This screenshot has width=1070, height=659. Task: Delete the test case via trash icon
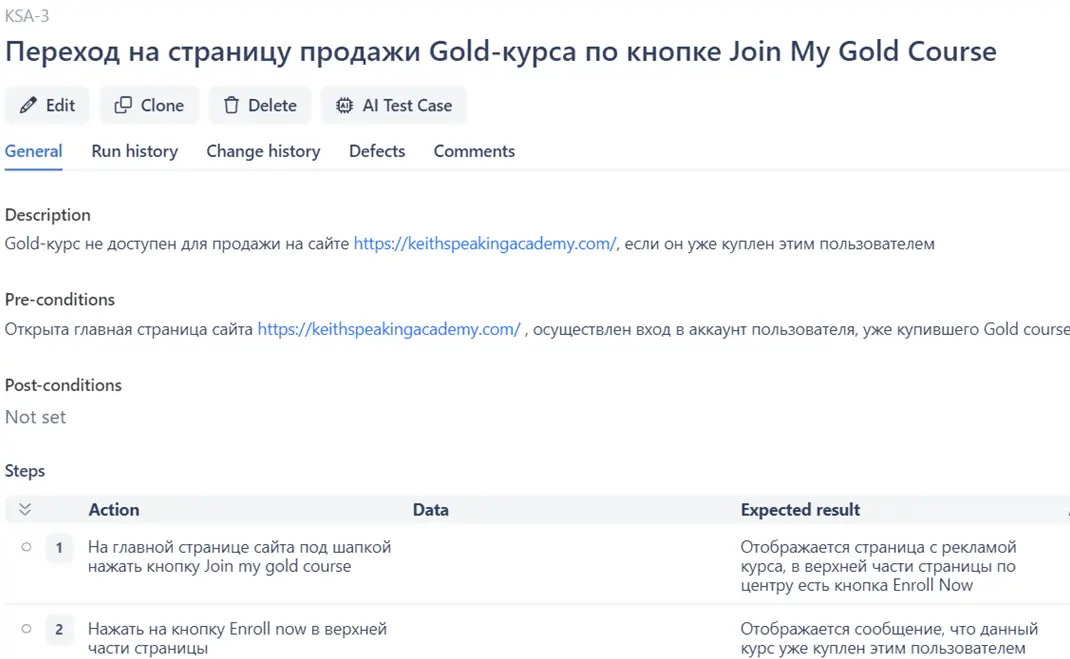pyautogui.click(x=259, y=105)
